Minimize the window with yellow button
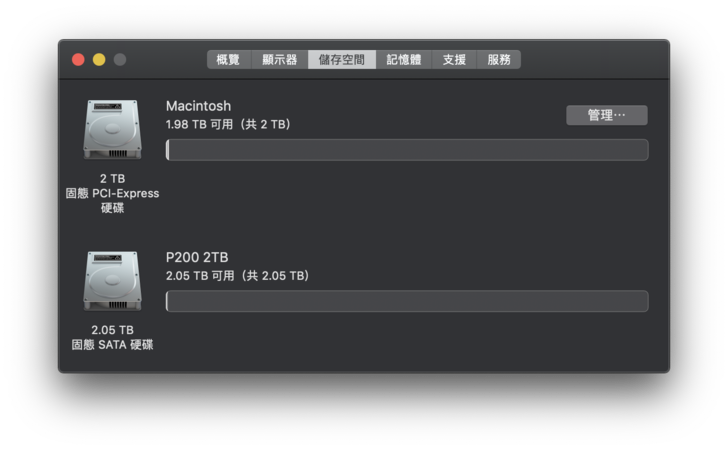 (x=99, y=60)
